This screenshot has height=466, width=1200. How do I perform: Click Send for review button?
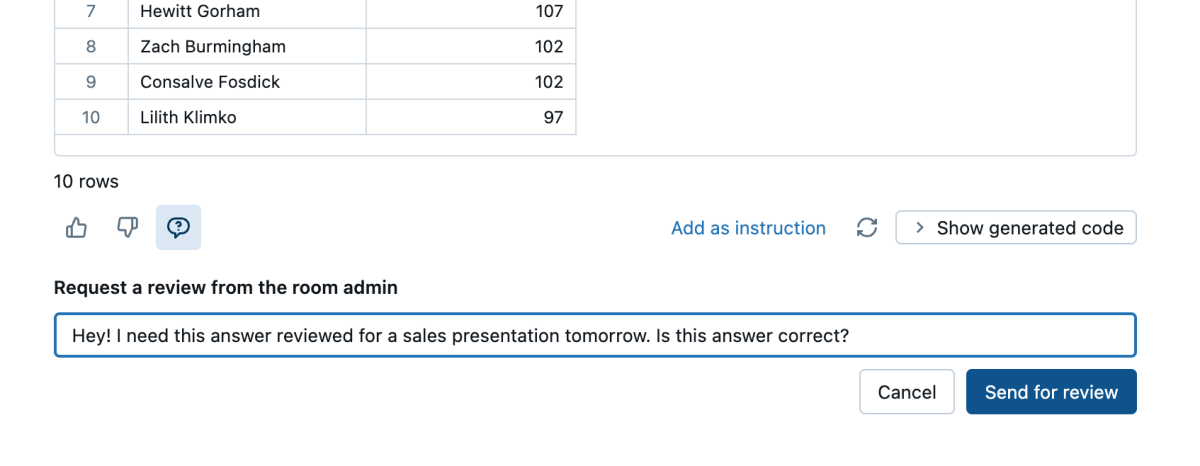[1051, 392]
